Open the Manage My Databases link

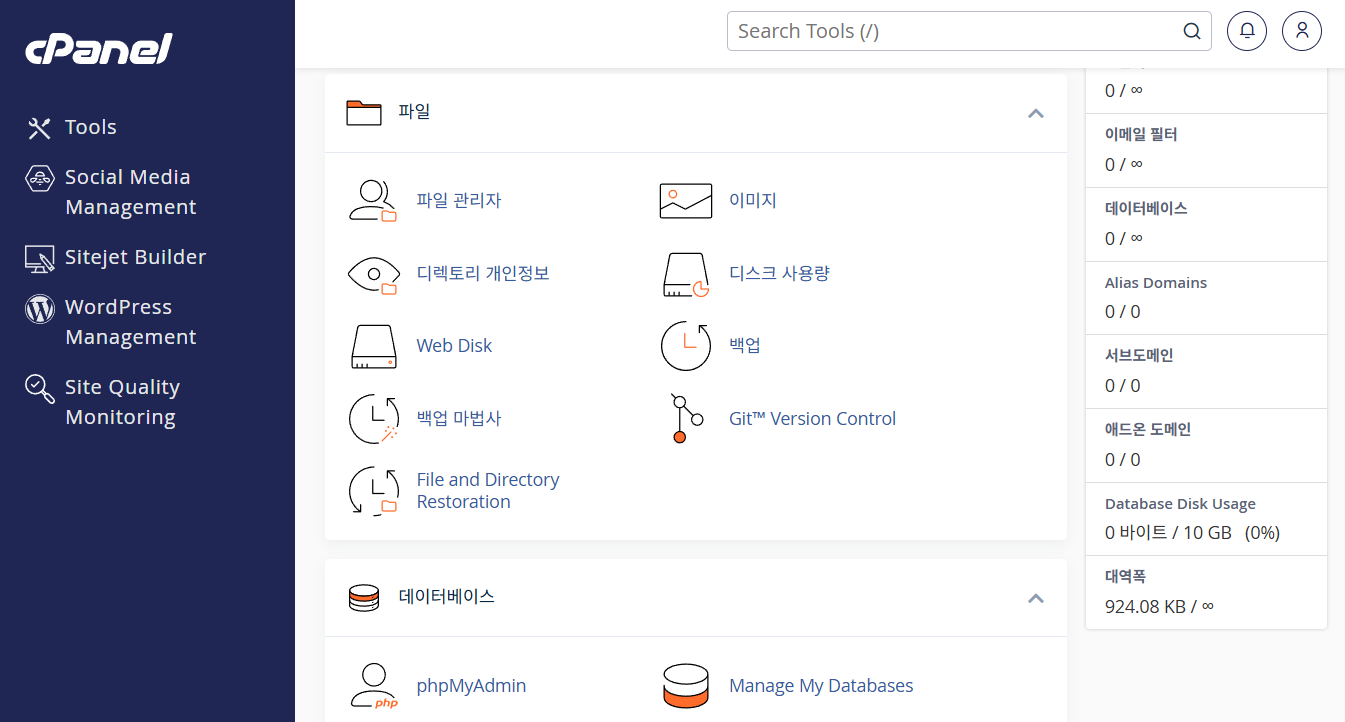821,686
